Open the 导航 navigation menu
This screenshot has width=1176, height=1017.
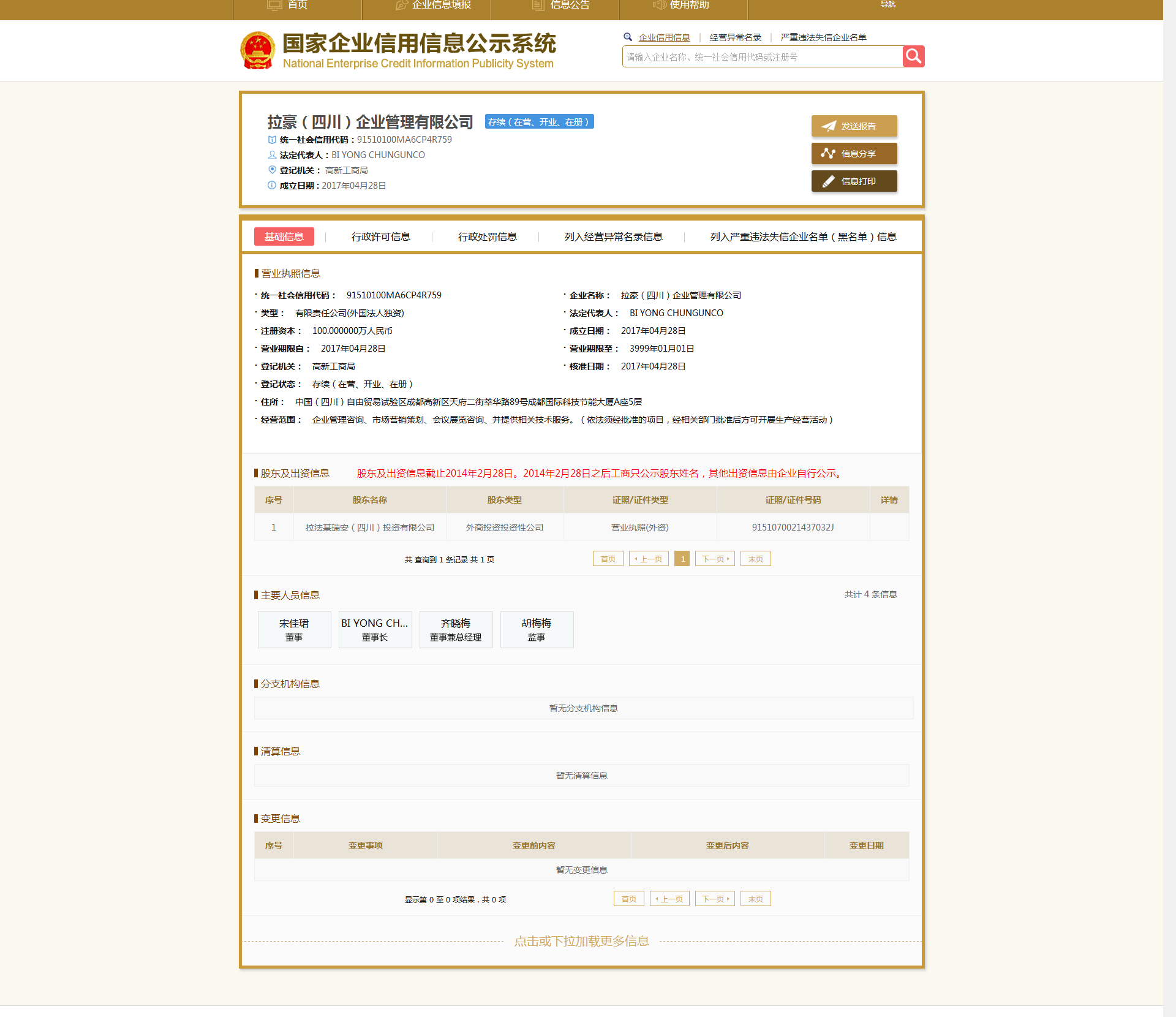888,5
